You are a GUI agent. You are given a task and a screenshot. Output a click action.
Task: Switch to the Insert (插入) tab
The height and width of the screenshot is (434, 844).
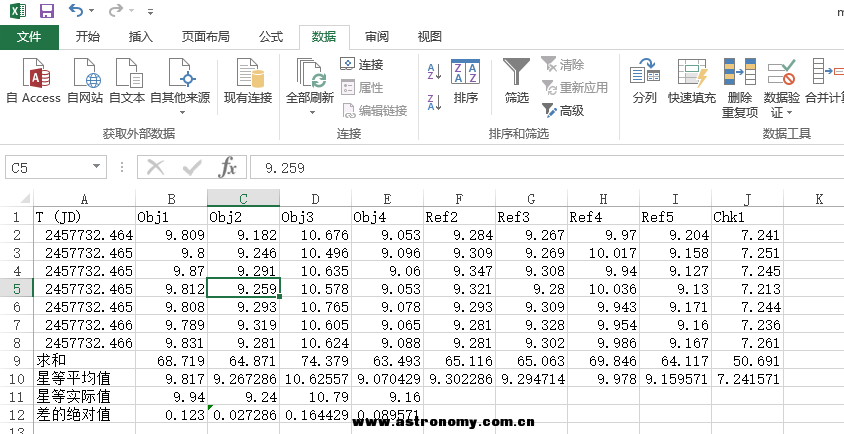click(141, 37)
